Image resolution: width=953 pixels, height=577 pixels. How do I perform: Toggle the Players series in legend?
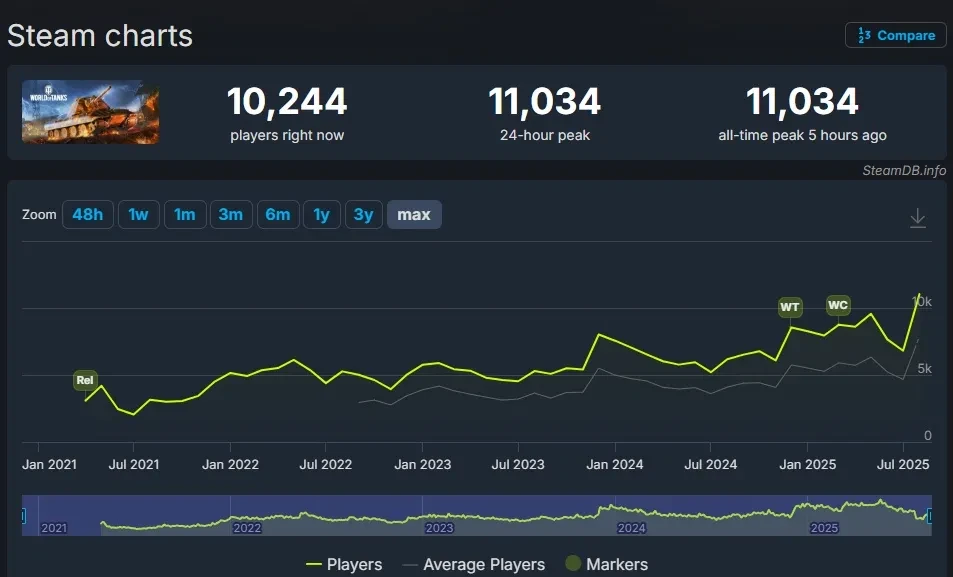[x=344, y=564]
